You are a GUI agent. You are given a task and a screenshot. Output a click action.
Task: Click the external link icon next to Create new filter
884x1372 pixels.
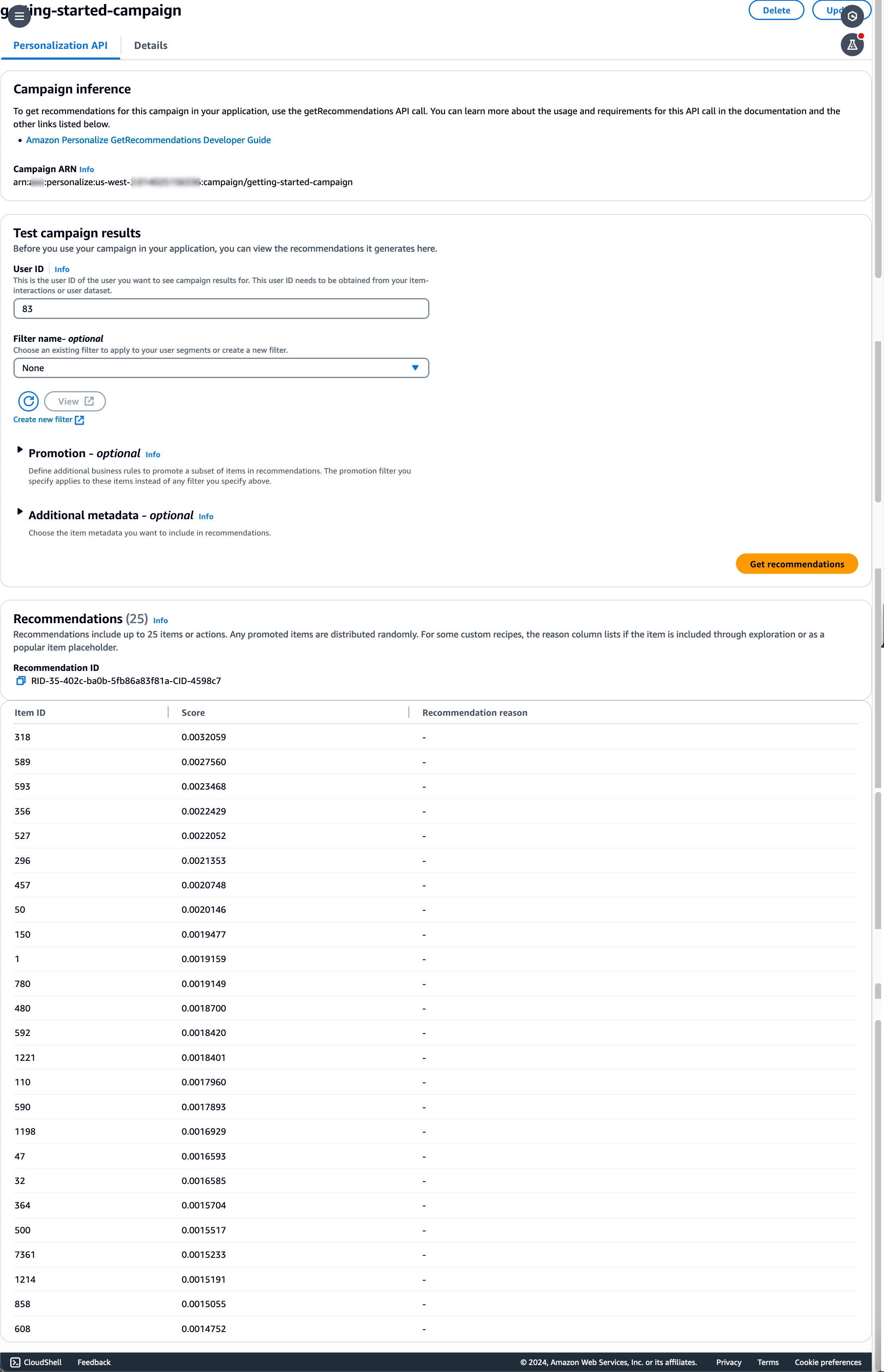(79, 419)
